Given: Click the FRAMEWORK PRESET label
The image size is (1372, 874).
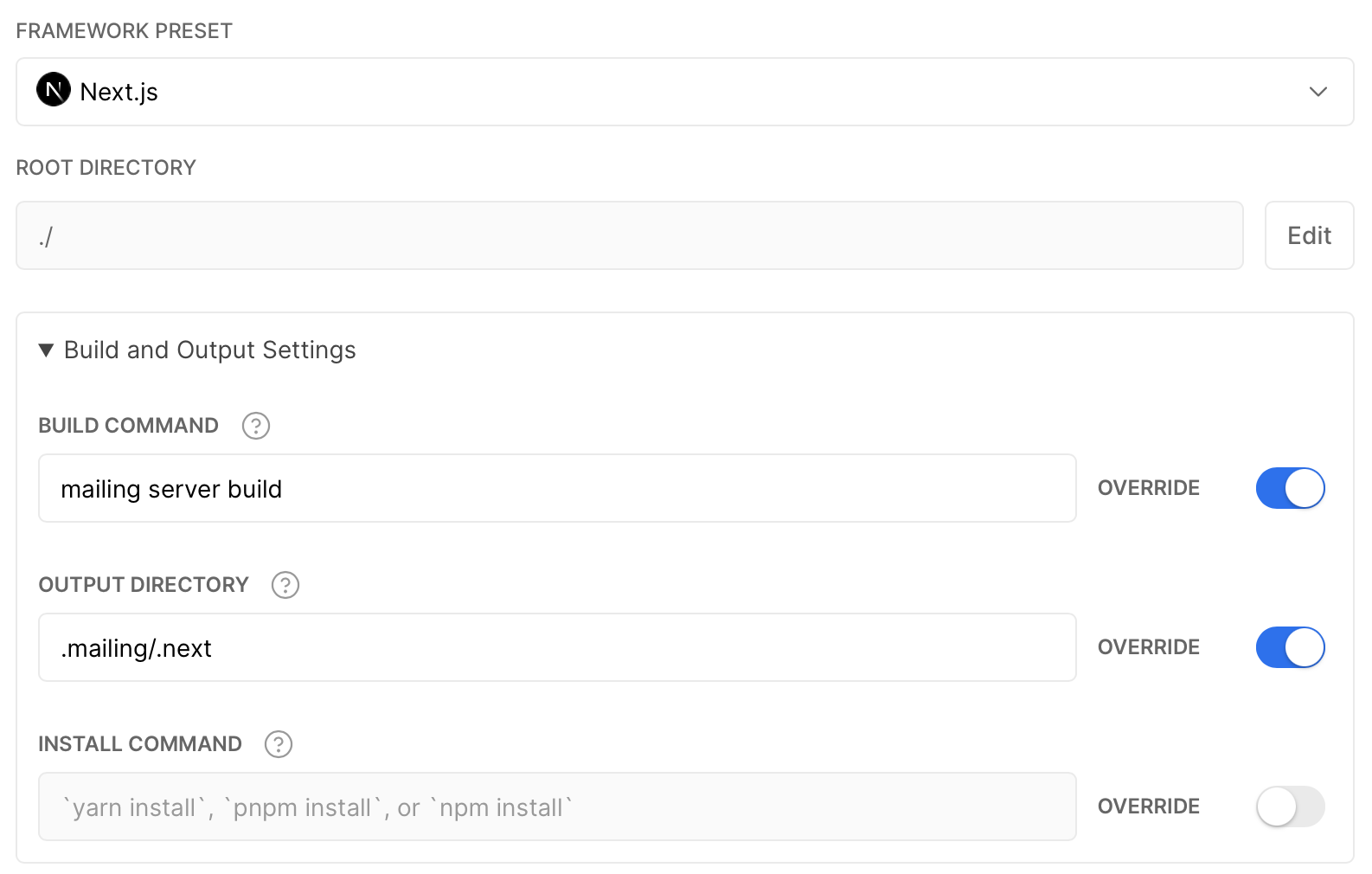Looking at the screenshot, I should [x=125, y=31].
